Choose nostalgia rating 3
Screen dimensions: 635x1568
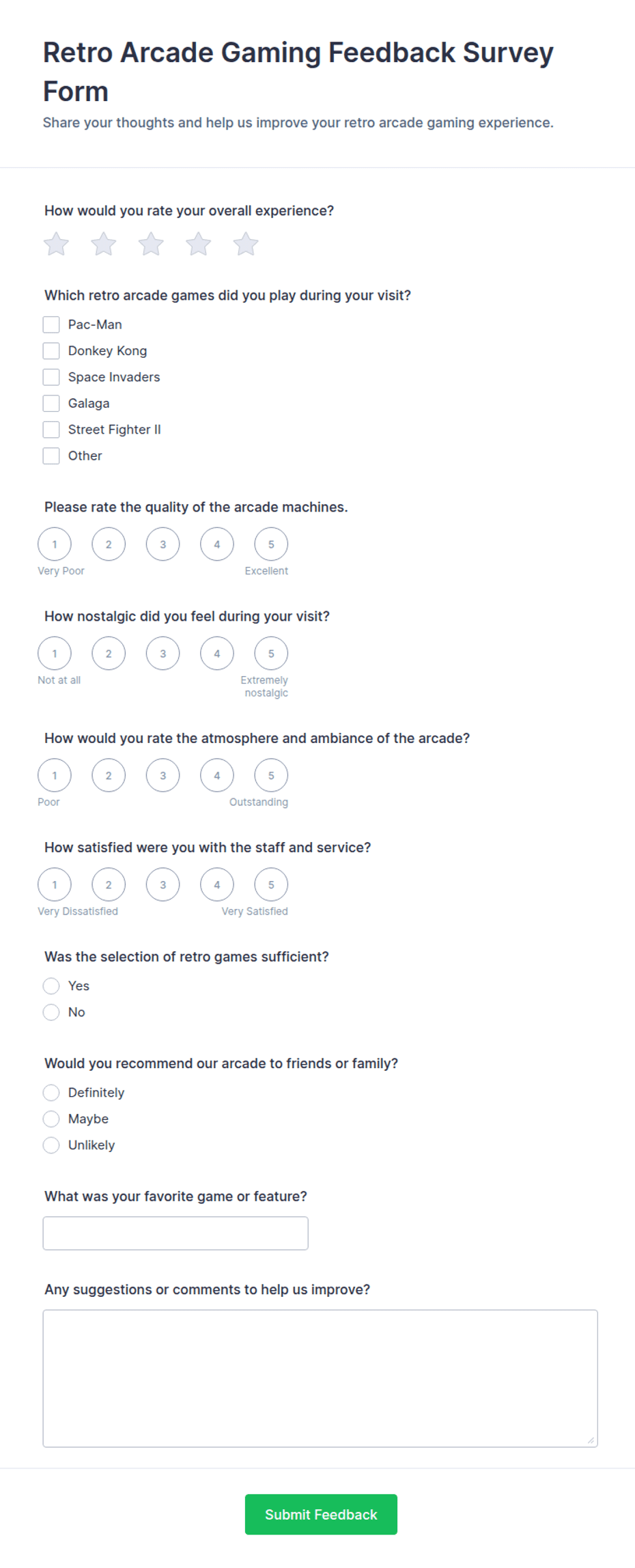(163, 654)
